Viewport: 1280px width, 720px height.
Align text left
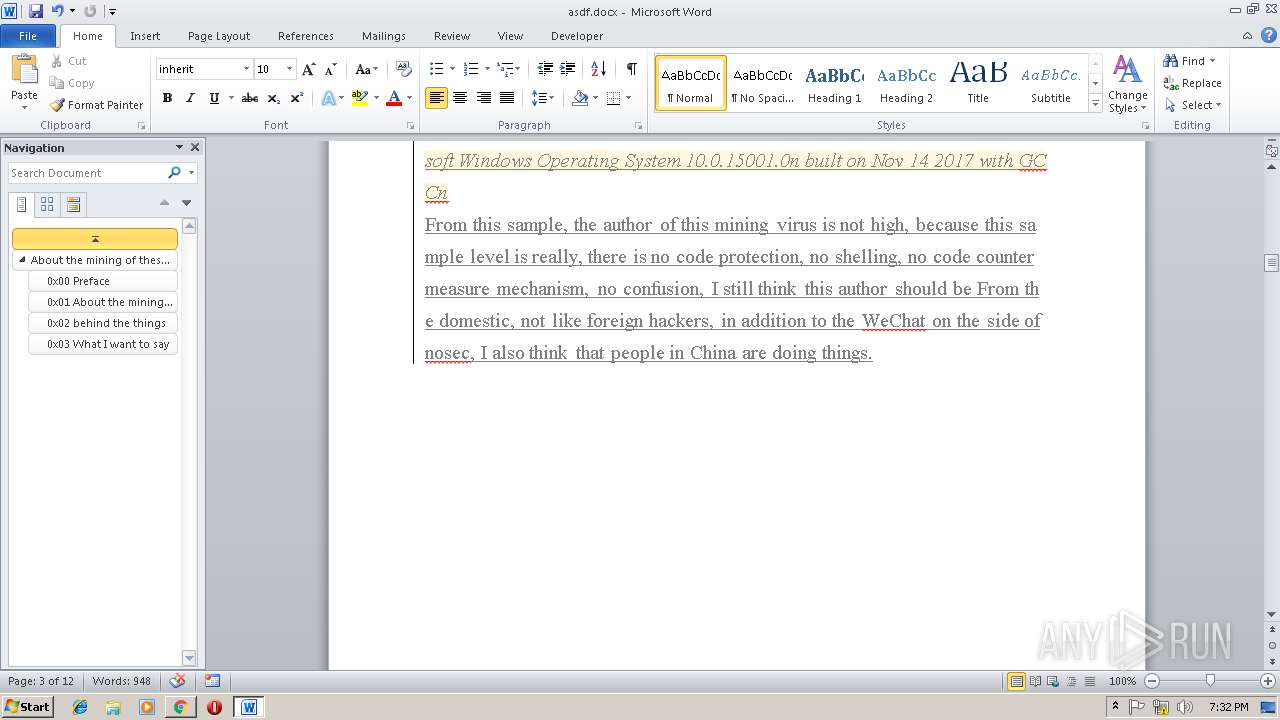[436, 98]
